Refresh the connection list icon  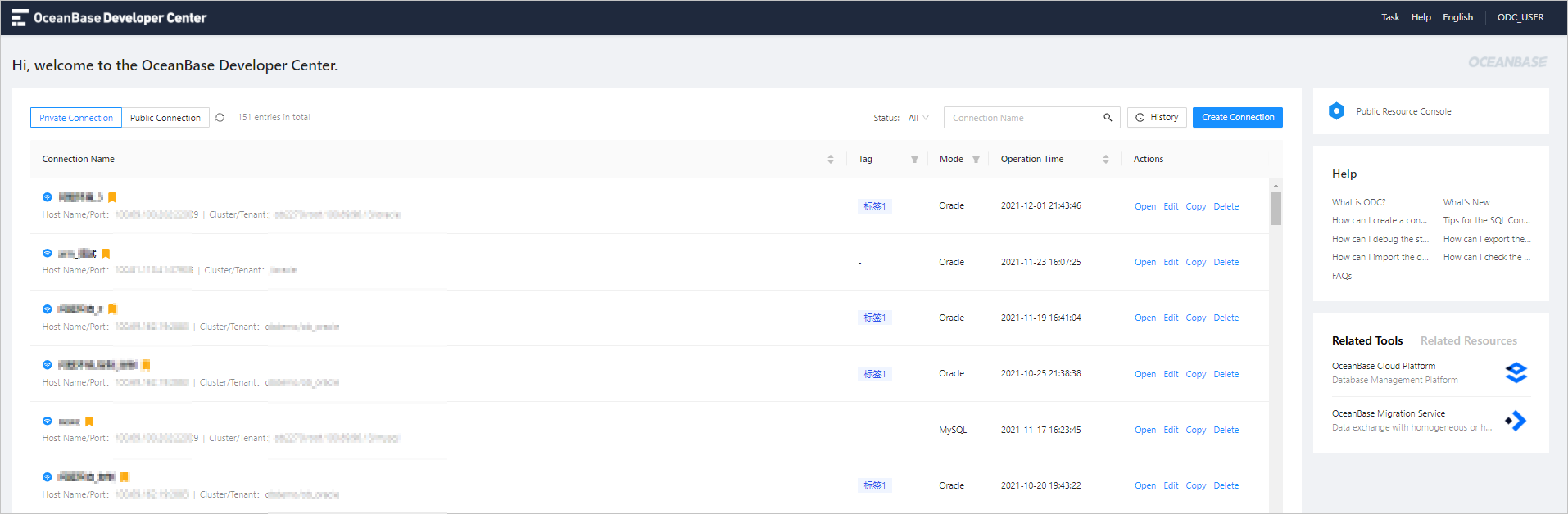[220, 118]
